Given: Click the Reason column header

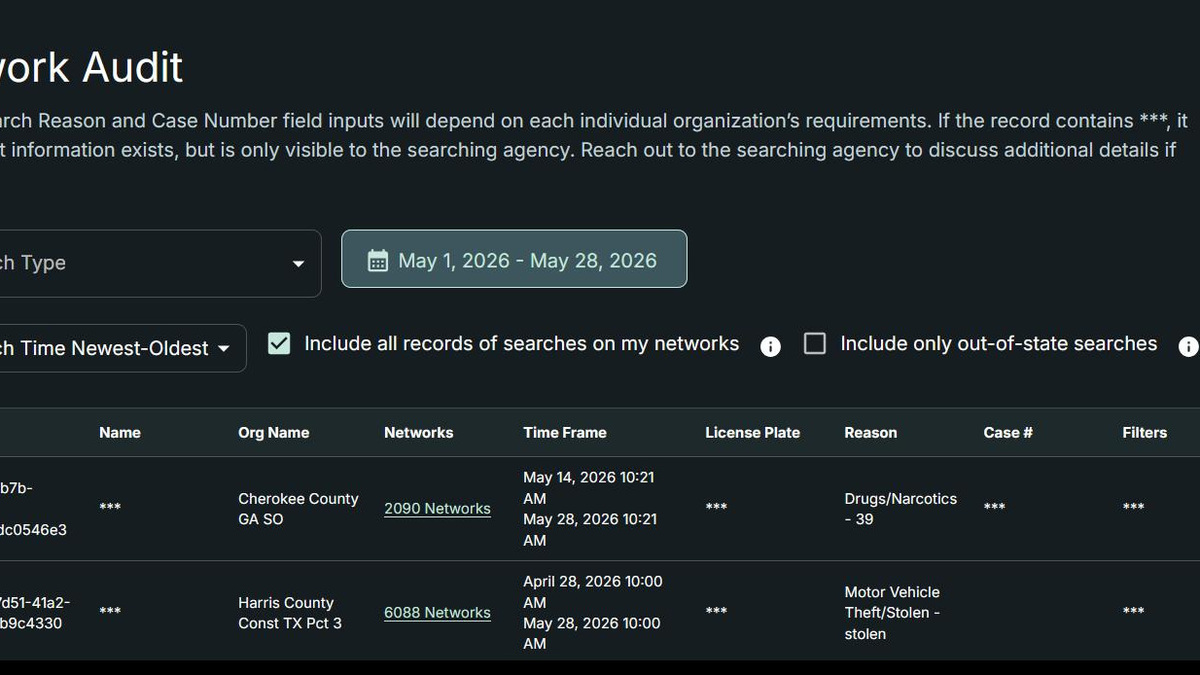Looking at the screenshot, I should click(871, 433).
